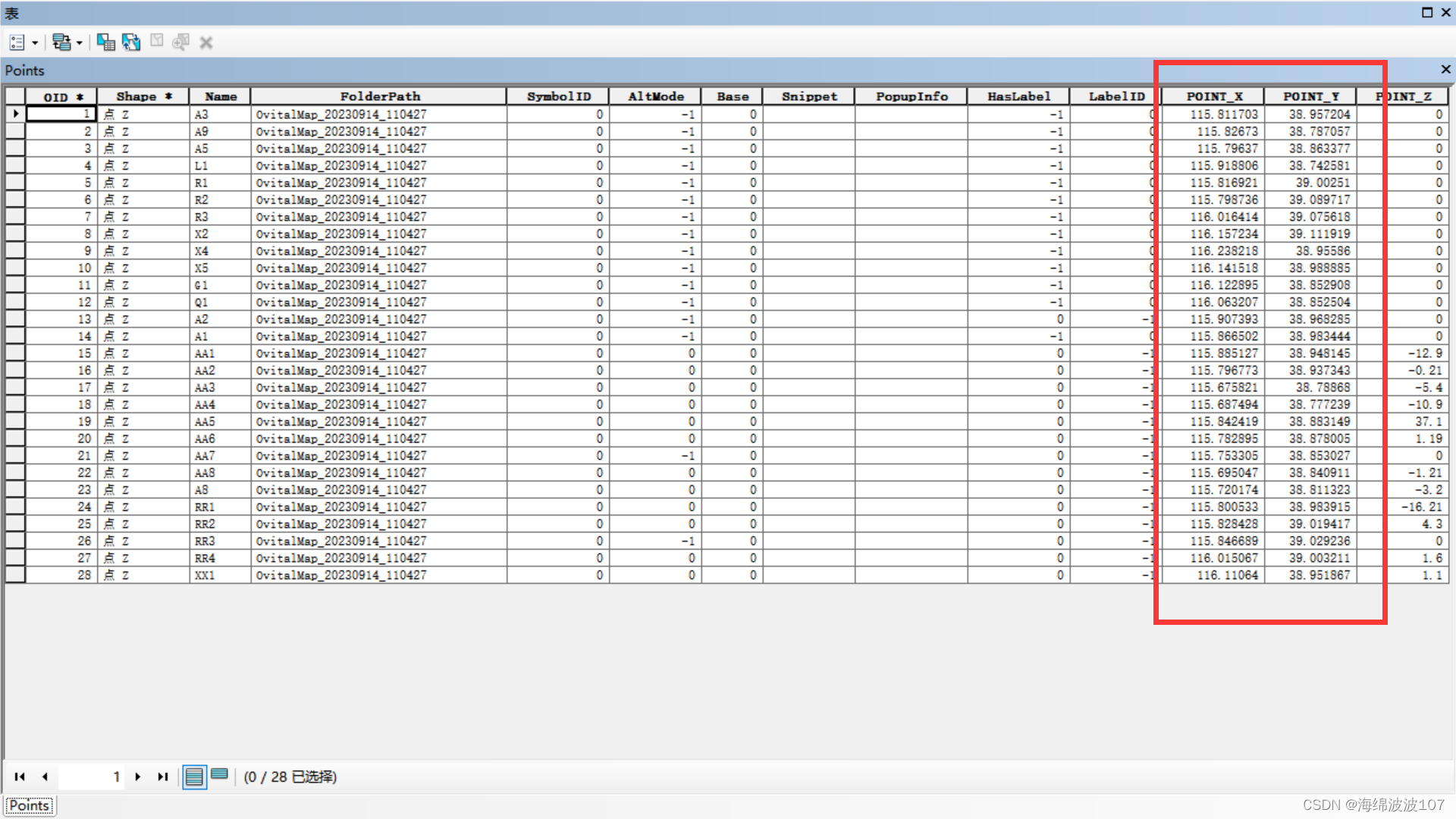Screen dimensions: 1456x819
Task: Close the Points table pane
Action: pos(1445,70)
